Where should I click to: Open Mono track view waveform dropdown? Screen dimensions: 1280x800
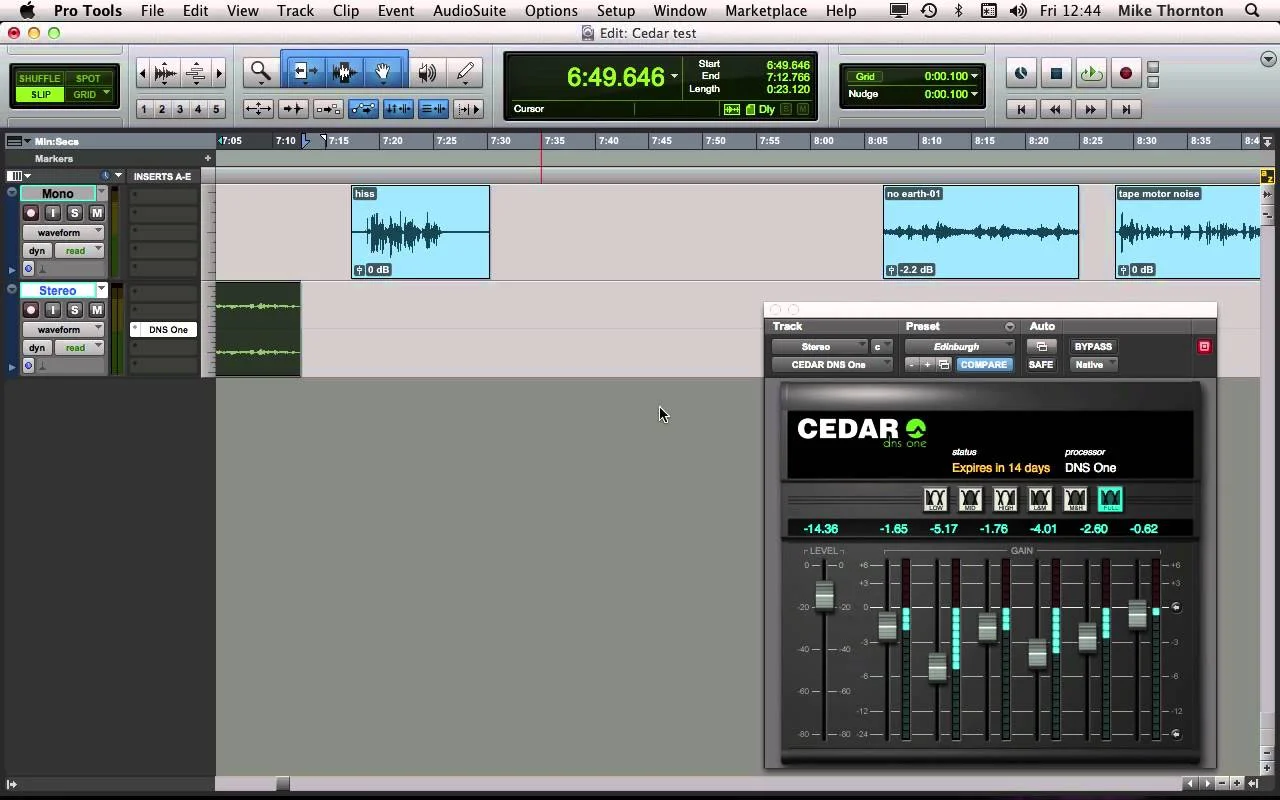click(x=65, y=232)
